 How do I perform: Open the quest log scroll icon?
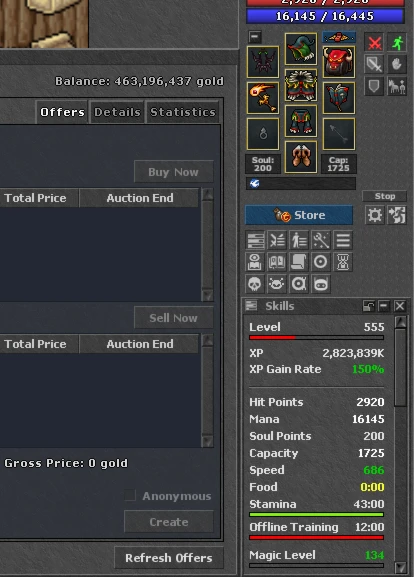pos(298,262)
